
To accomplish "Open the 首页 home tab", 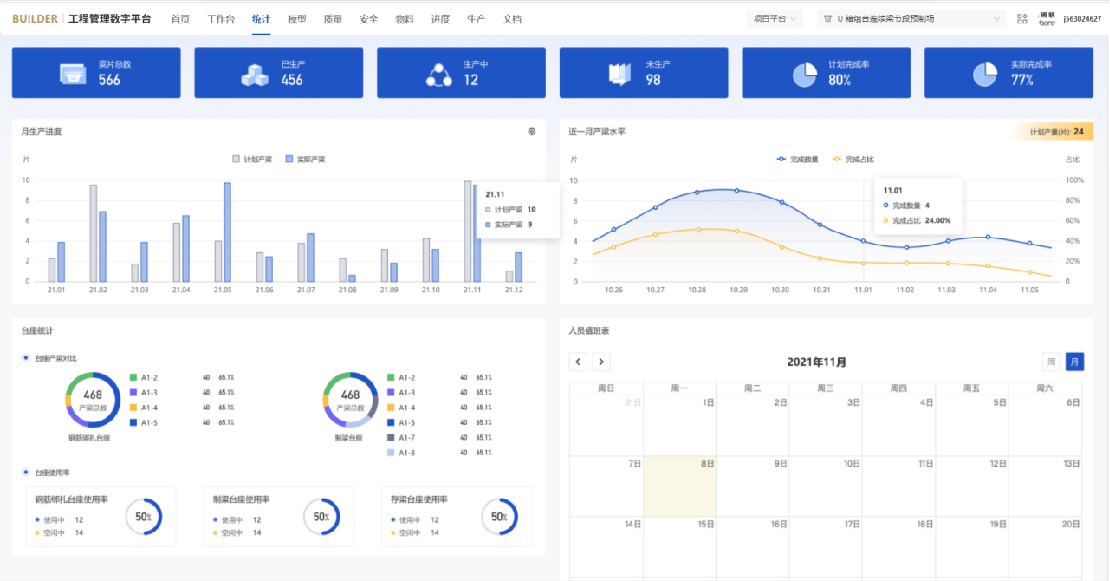I will point(180,19).
